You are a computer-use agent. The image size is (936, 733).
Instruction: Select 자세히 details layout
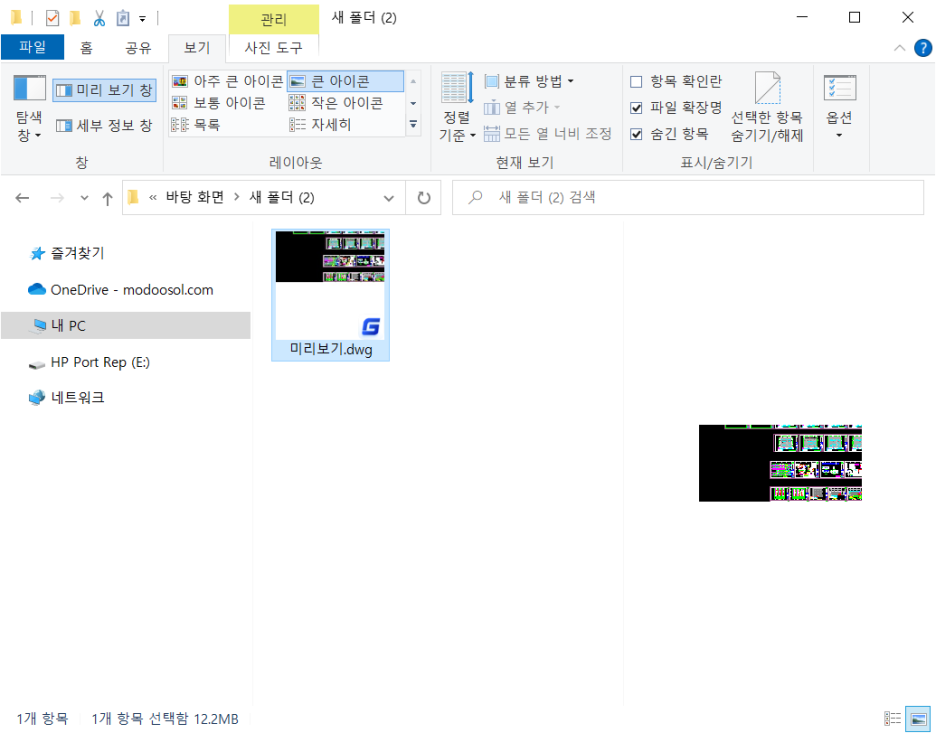321,124
